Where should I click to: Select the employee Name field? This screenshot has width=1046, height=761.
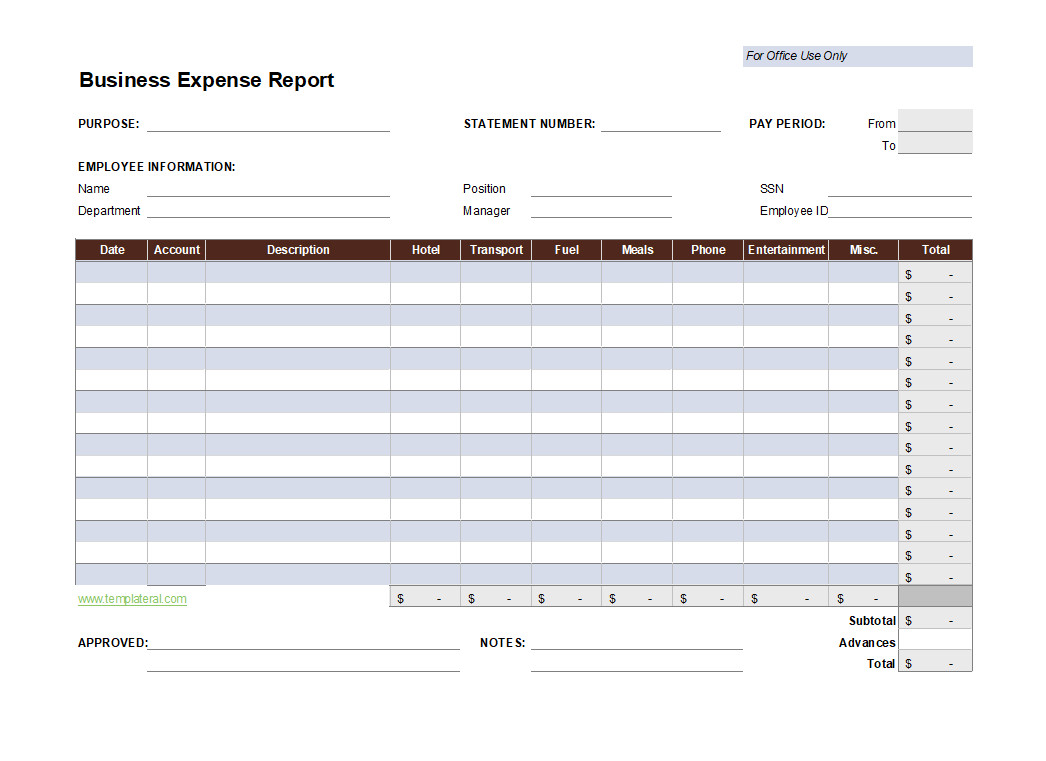(268, 189)
